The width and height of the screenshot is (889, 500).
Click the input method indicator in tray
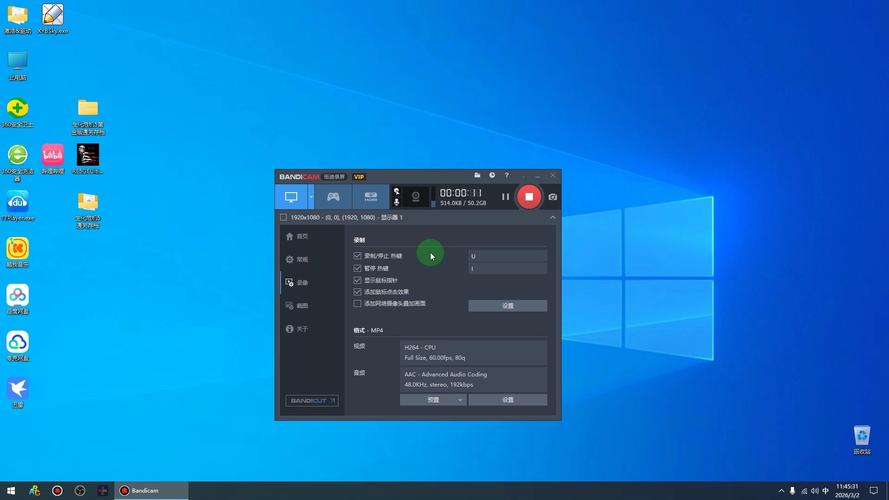point(825,490)
